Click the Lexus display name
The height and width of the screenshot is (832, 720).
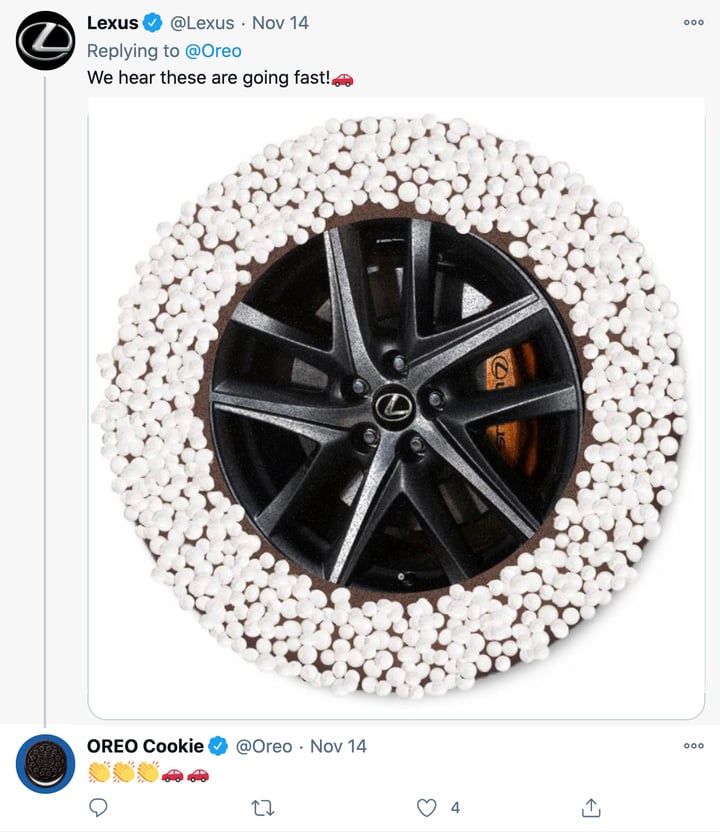[x=113, y=22]
